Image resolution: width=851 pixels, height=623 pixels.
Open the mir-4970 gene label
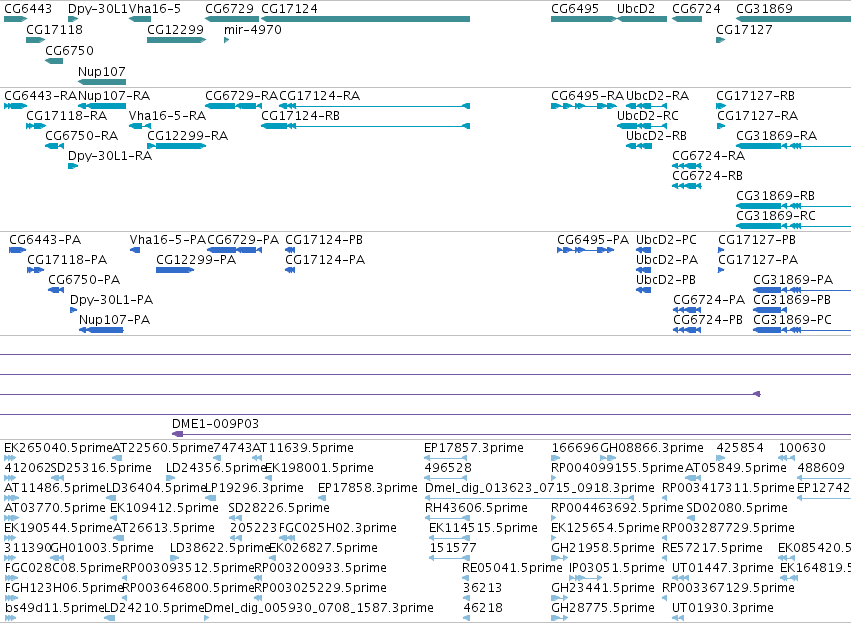[x=253, y=29]
